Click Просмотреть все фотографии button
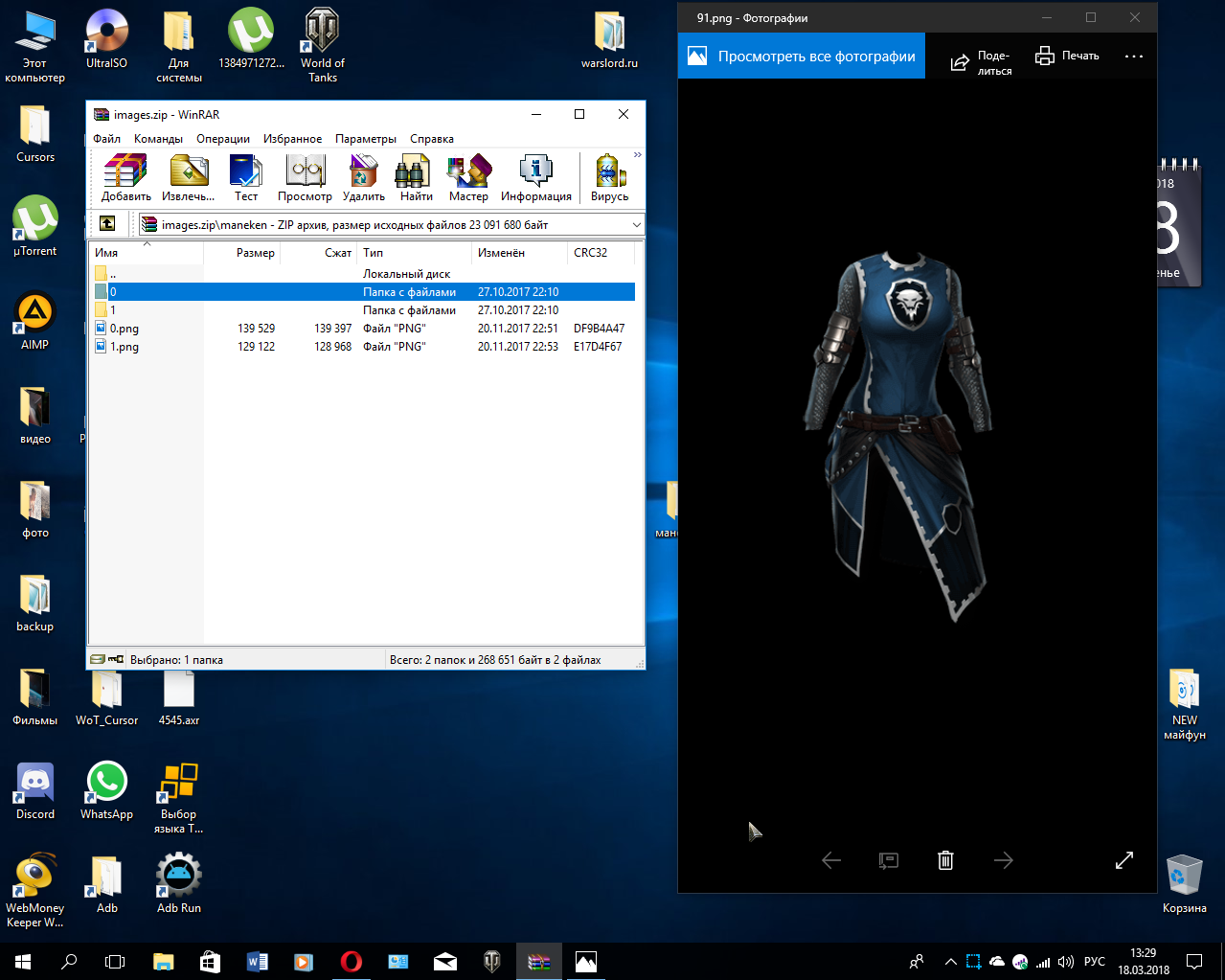 (x=802, y=57)
